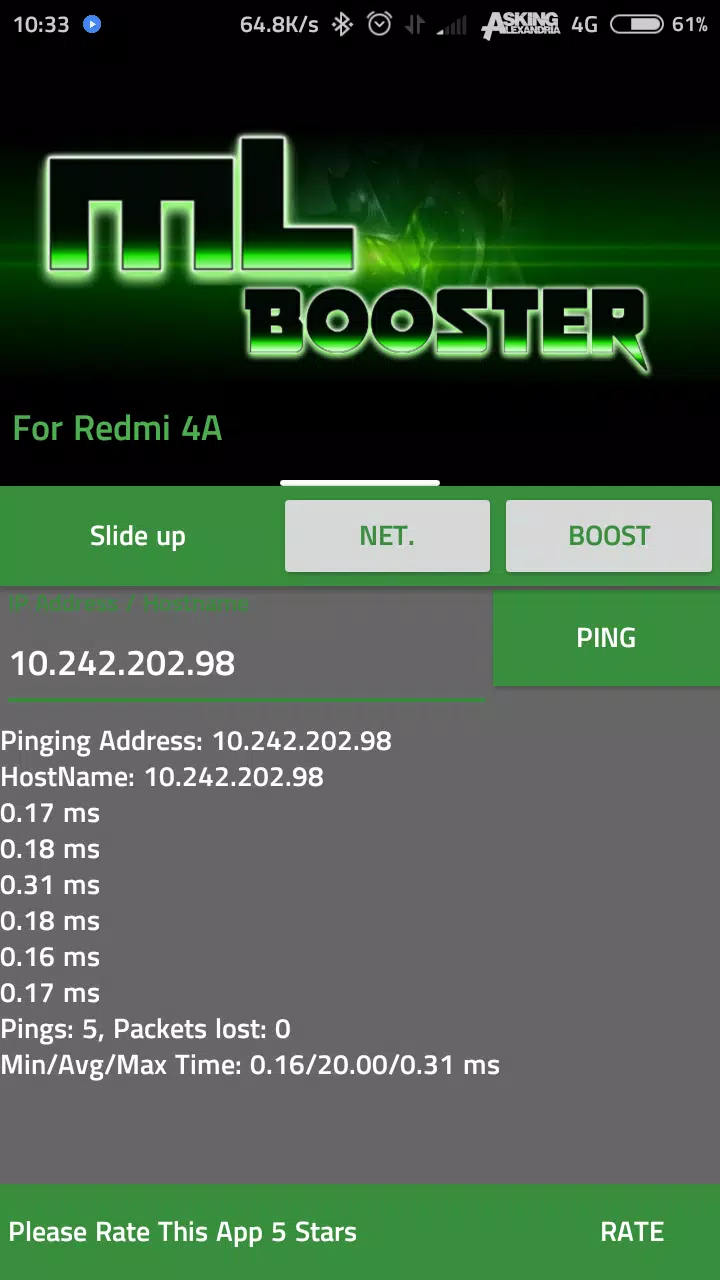Tap the Bluetooth status icon

click(x=342, y=24)
